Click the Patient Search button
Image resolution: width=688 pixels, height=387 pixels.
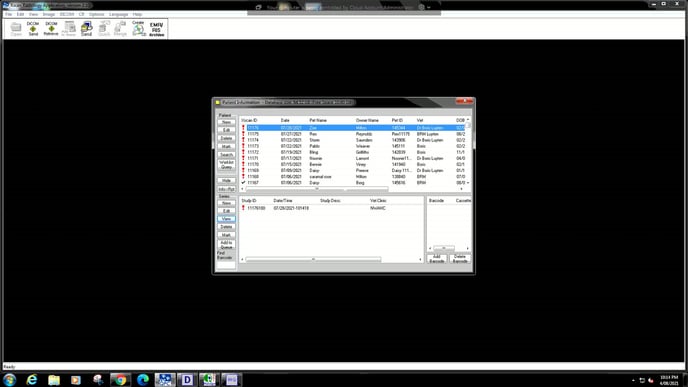(x=226, y=155)
